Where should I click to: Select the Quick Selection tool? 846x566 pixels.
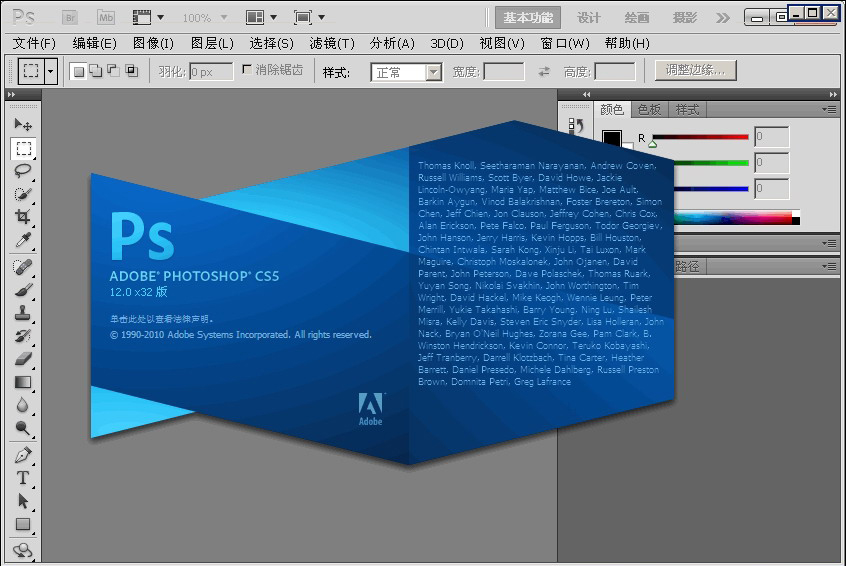(23, 194)
